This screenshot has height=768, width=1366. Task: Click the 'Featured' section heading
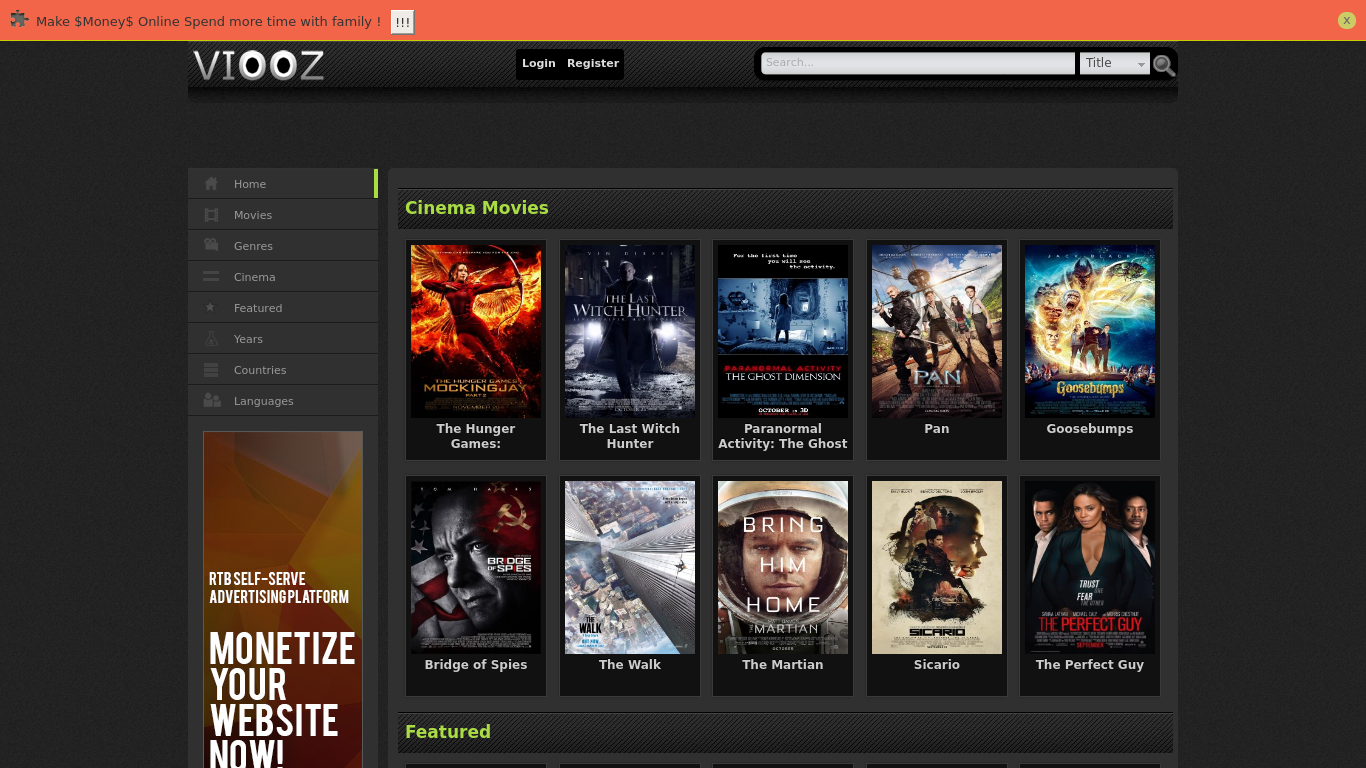(x=448, y=732)
